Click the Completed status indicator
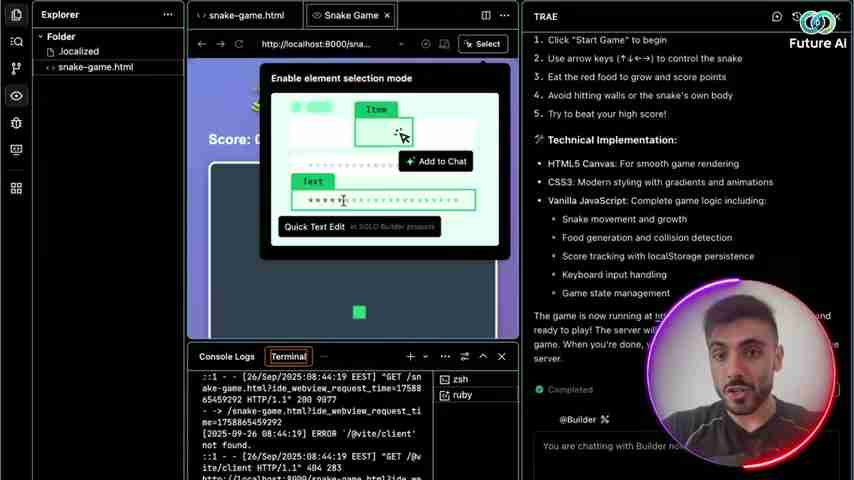 564,390
